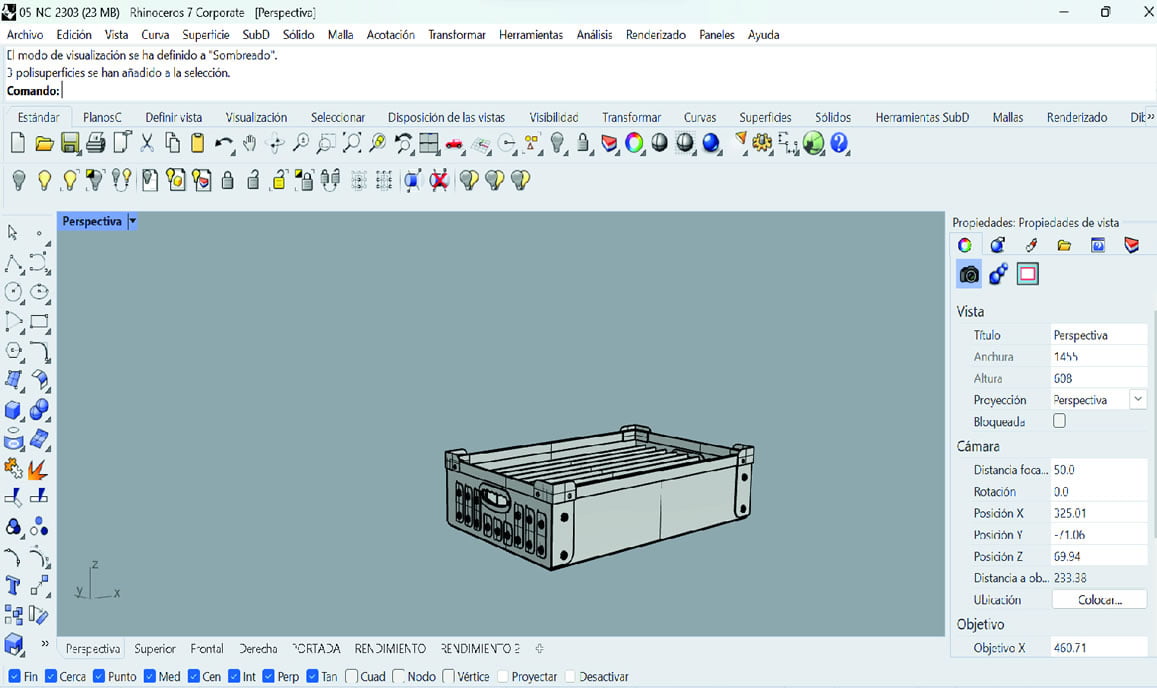
Task: Click the Rotación value field
Action: pyautogui.click(x=1099, y=492)
